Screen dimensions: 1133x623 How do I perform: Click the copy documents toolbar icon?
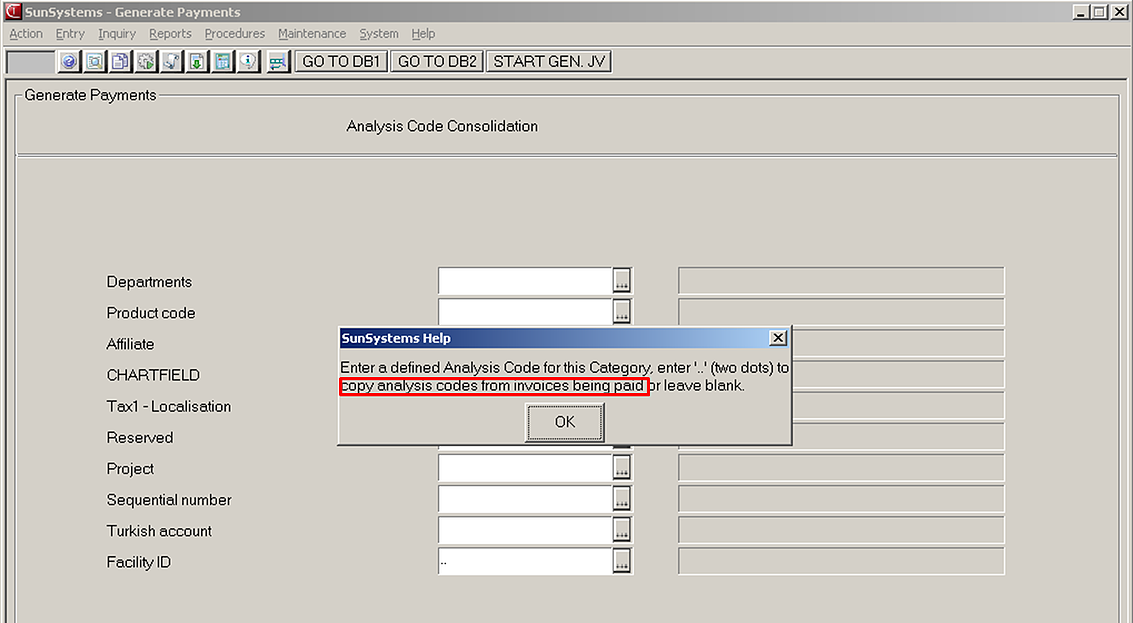[120, 62]
